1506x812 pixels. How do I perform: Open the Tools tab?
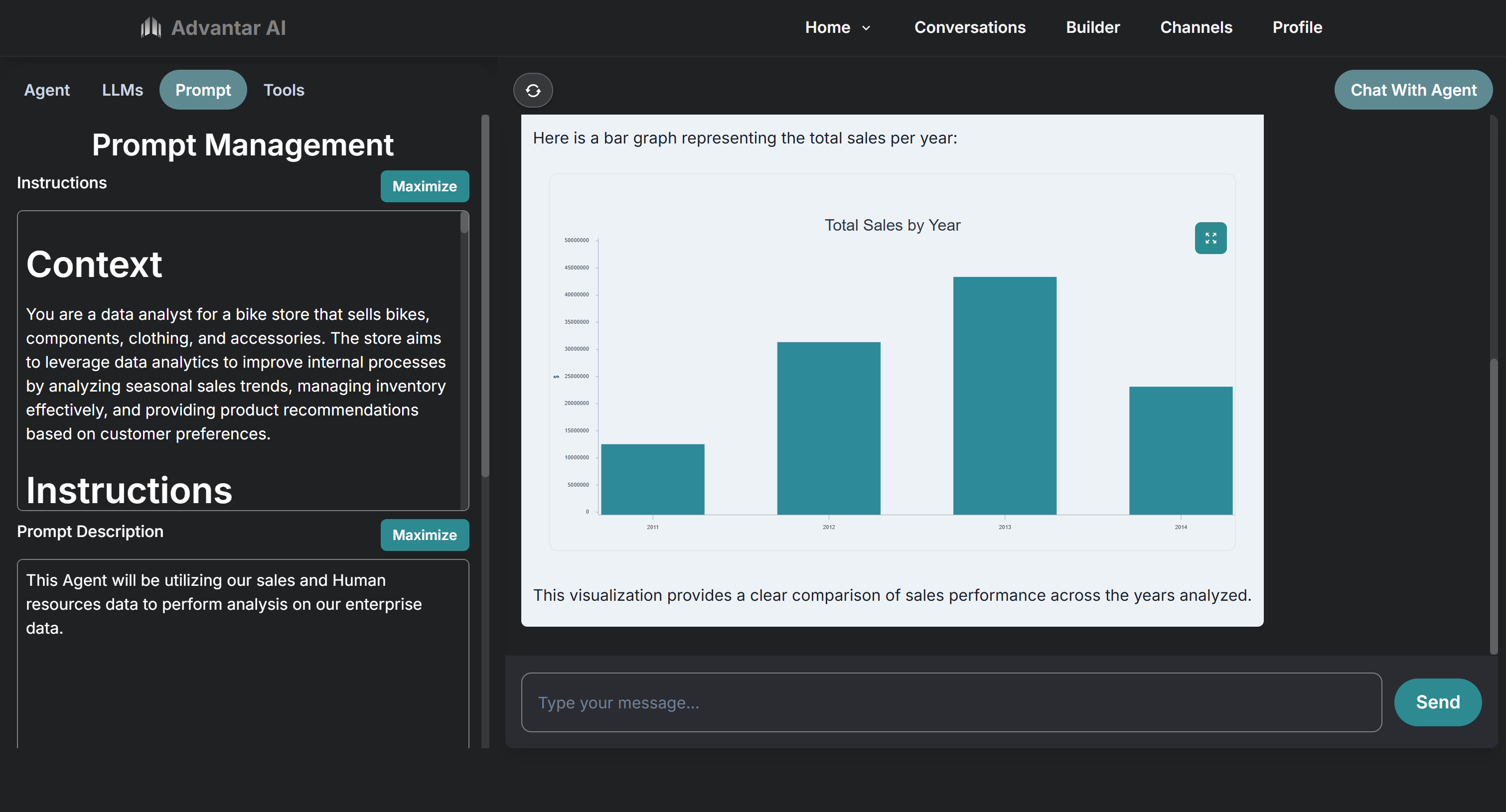284,90
